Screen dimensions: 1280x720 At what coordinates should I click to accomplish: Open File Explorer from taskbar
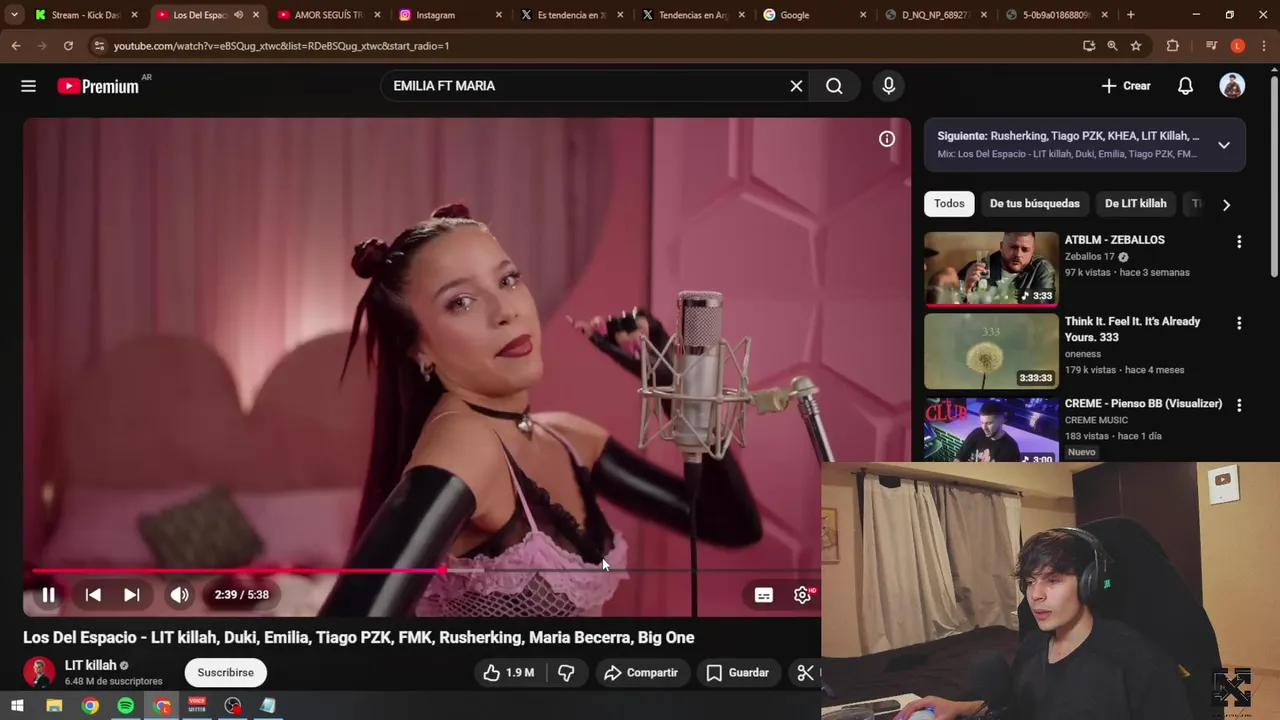point(54,706)
